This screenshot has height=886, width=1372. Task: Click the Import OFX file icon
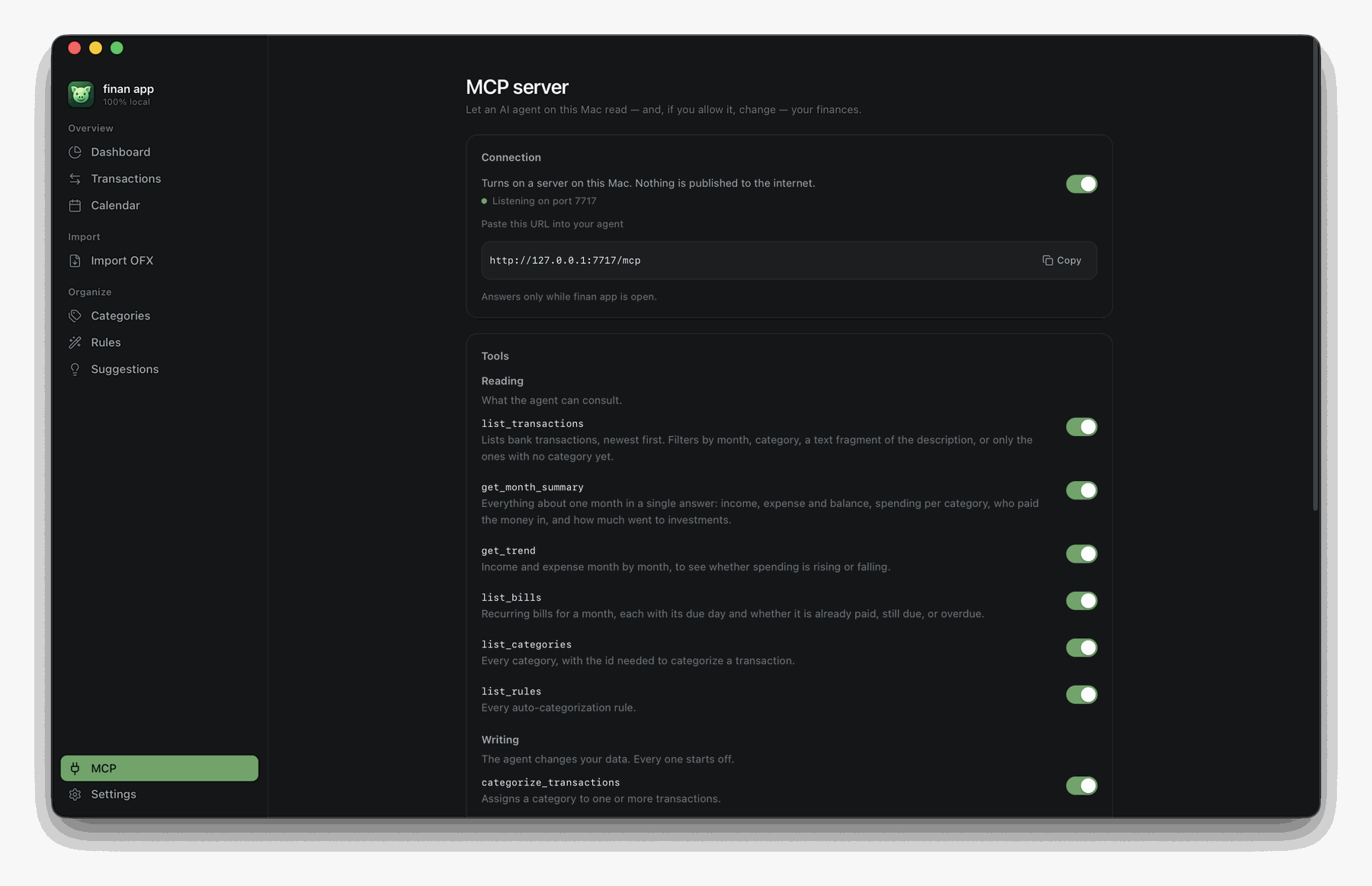(x=75, y=261)
